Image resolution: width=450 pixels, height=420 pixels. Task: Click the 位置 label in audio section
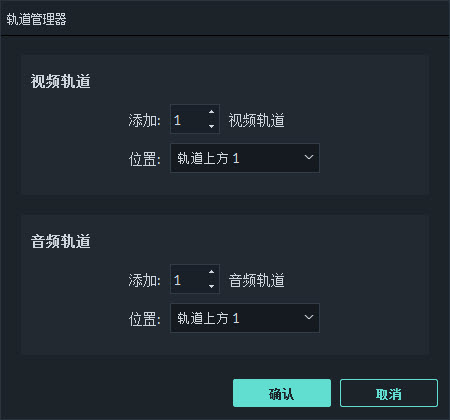point(144,319)
